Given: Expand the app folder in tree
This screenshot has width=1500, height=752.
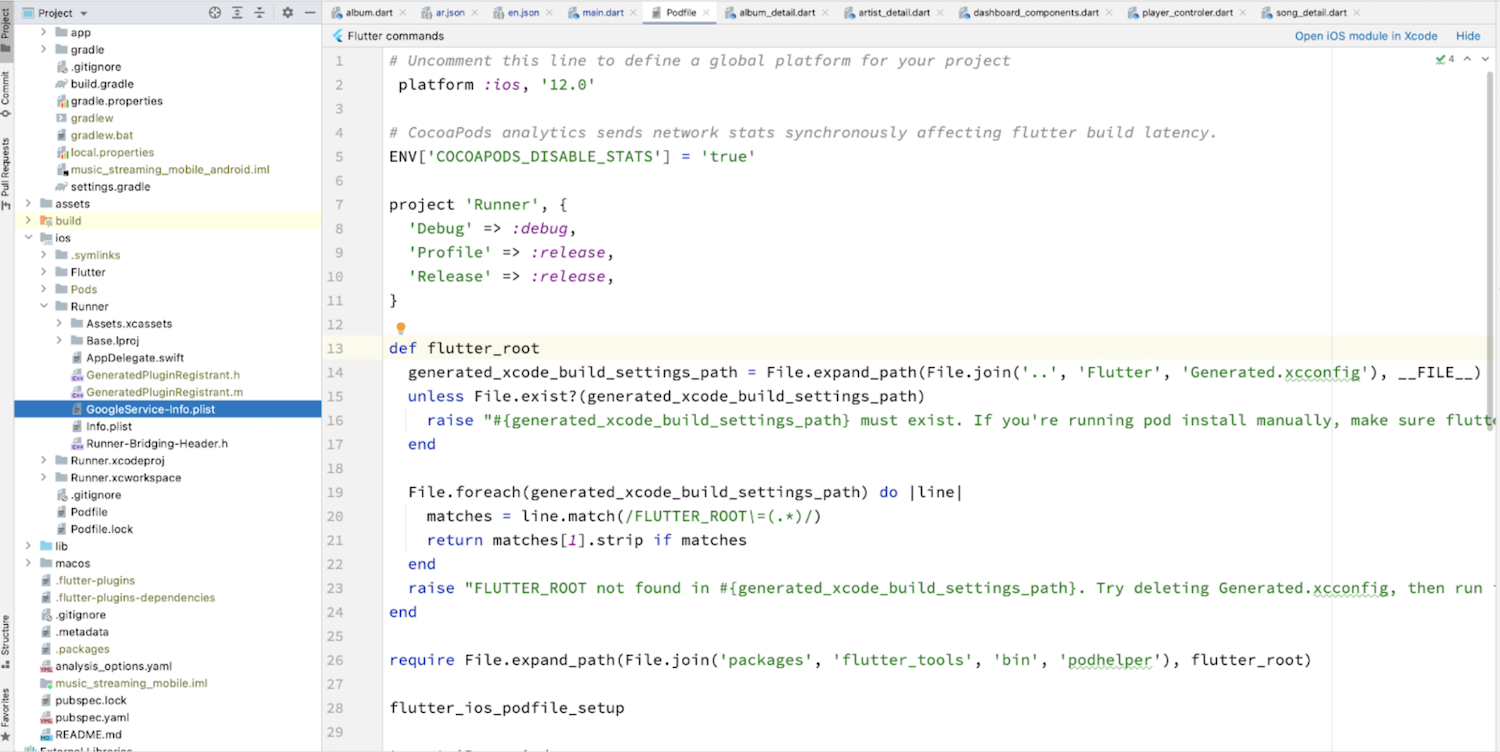Looking at the screenshot, I should pyautogui.click(x=44, y=32).
